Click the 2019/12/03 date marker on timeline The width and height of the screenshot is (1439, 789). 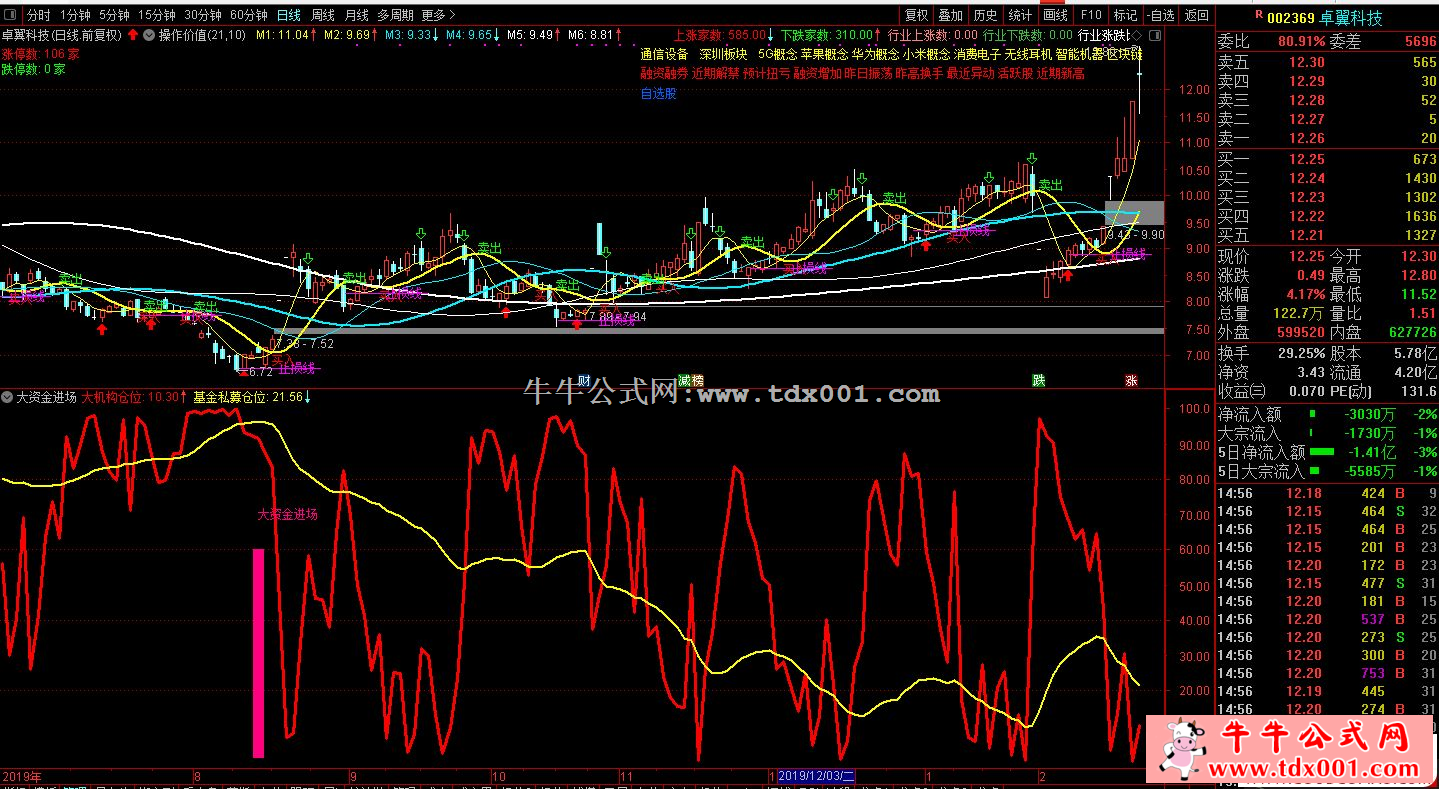(816, 776)
